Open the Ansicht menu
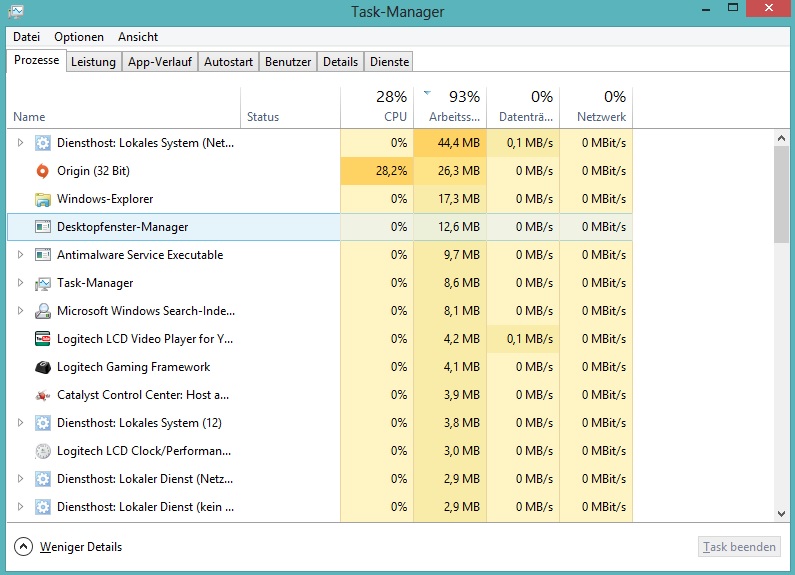Viewport: 795px width, 575px height. 138,37
